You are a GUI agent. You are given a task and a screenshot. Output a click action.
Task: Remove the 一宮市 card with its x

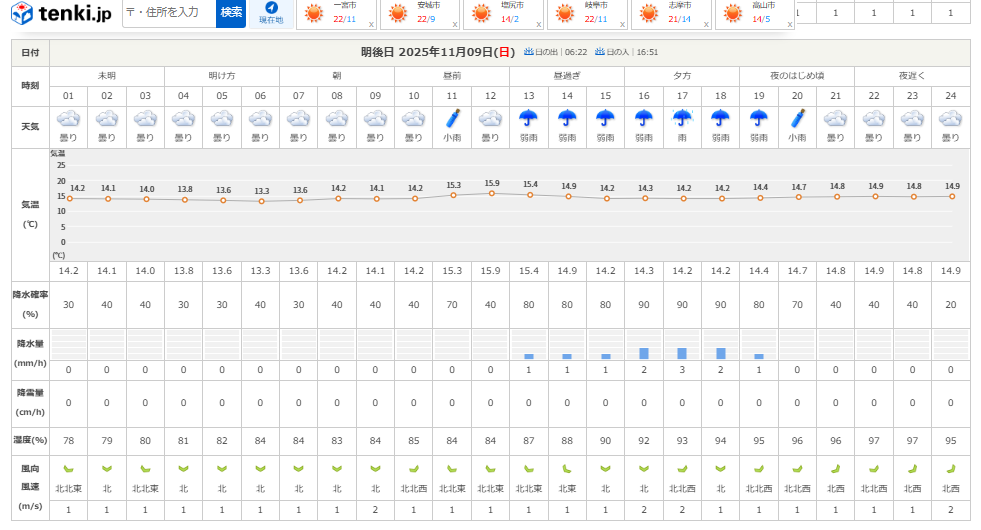[372, 23]
